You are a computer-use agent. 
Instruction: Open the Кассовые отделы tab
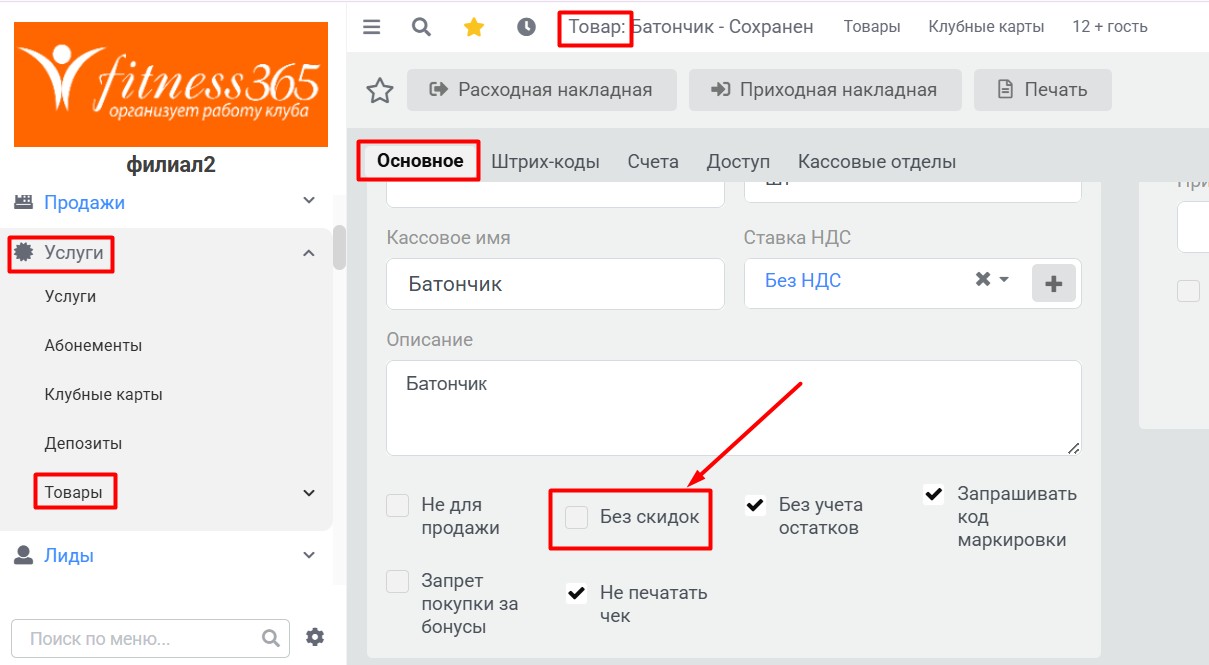pos(877,162)
